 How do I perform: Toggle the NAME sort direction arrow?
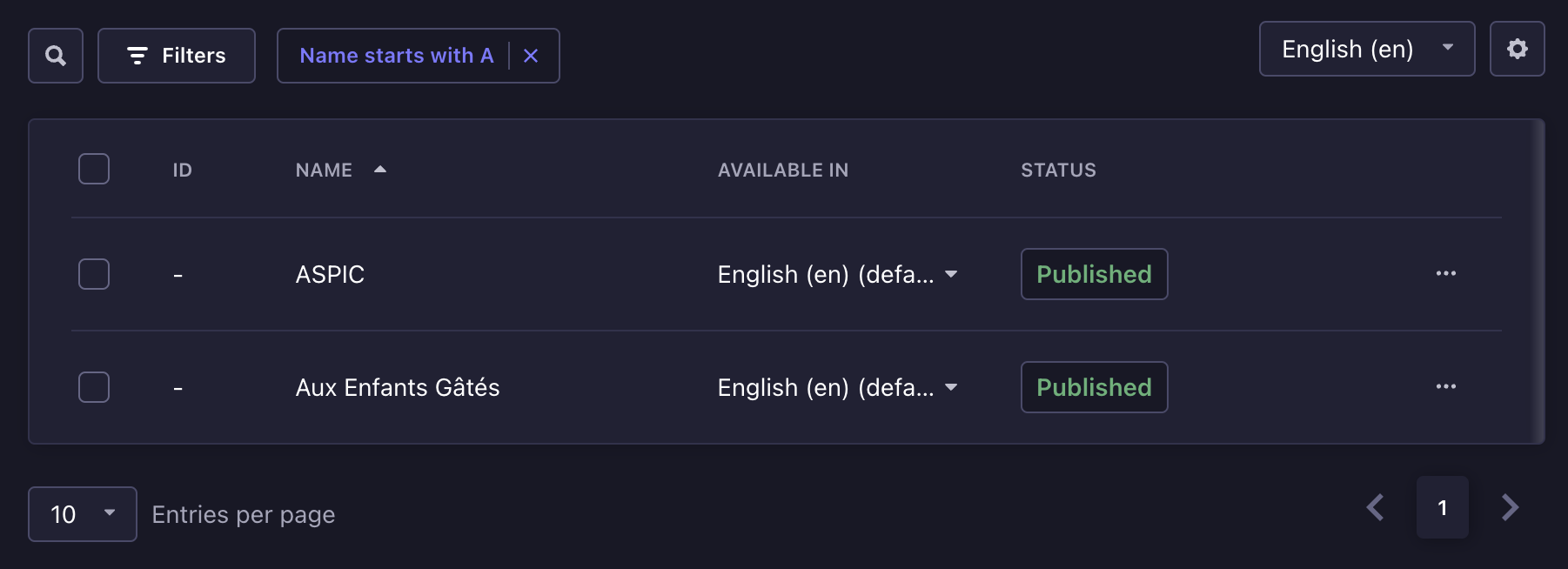click(x=380, y=170)
